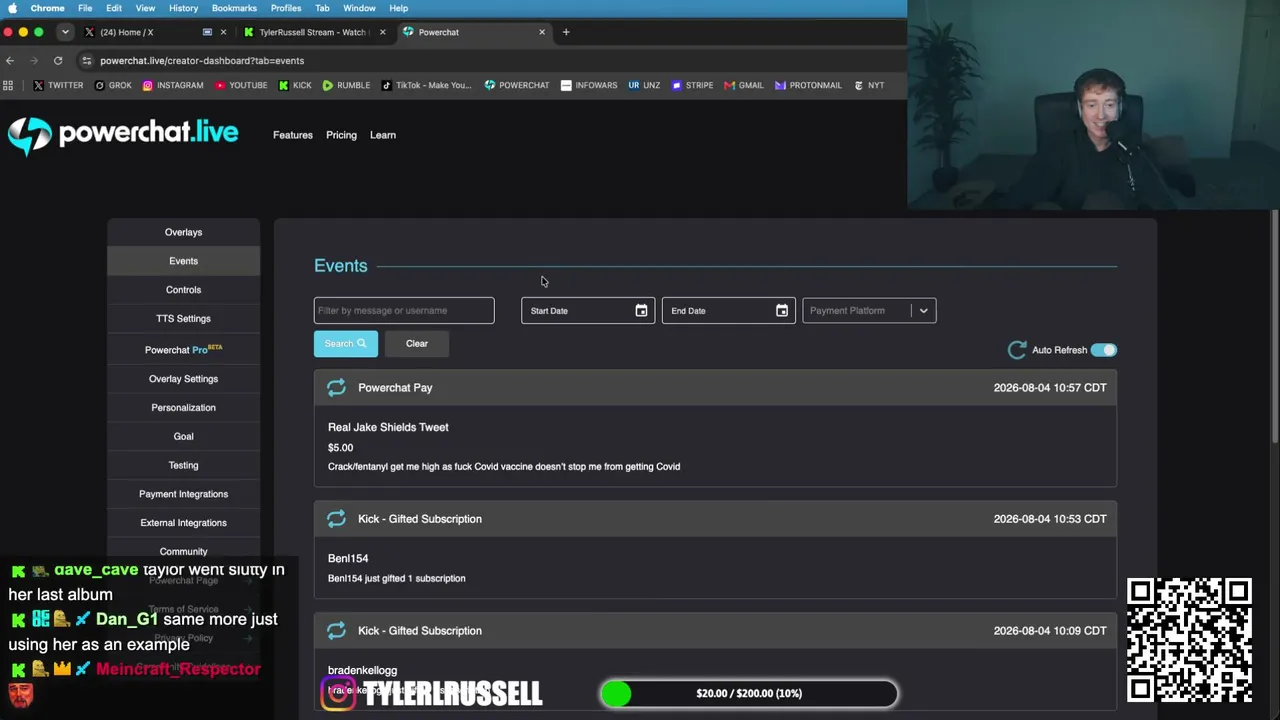Open the Pricing link
This screenshot has width=1280, height=720.
tap(341, 135)
